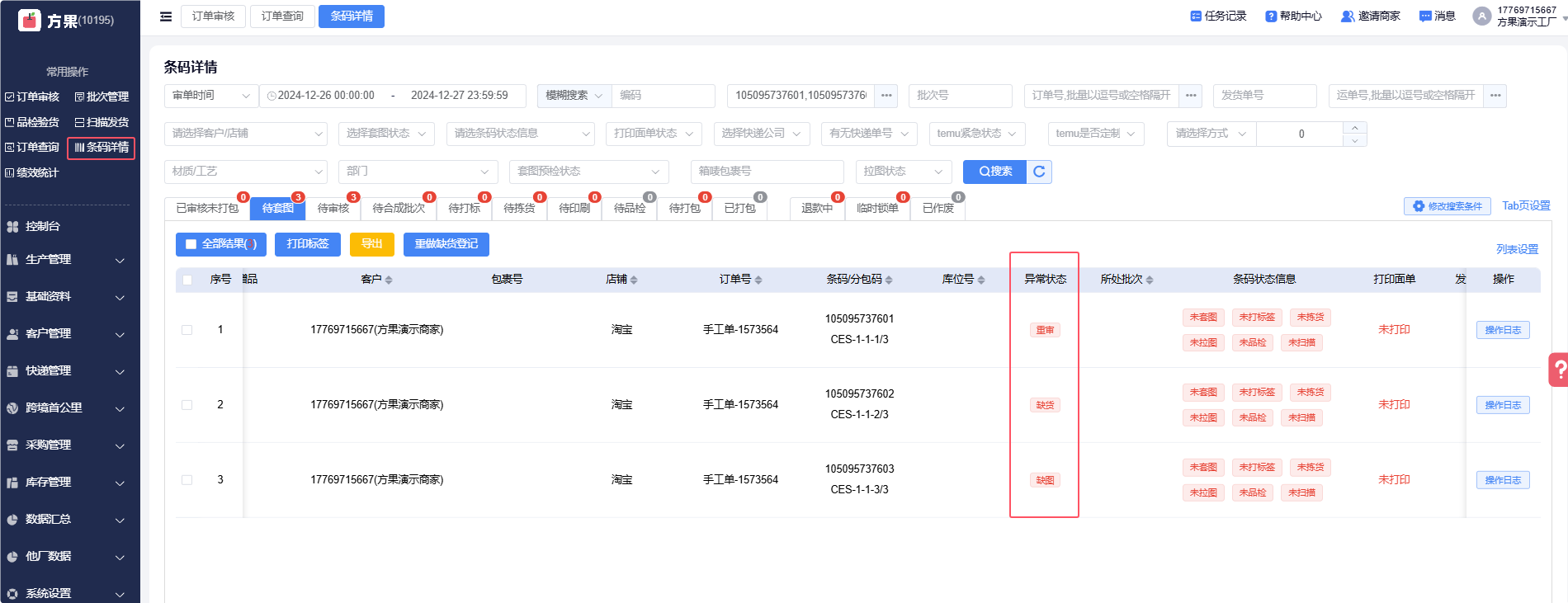Viewport: 1568px width, 603px height.
Task: Expand the 生产管理 sidebar menu
Action: tap(66, 260)
